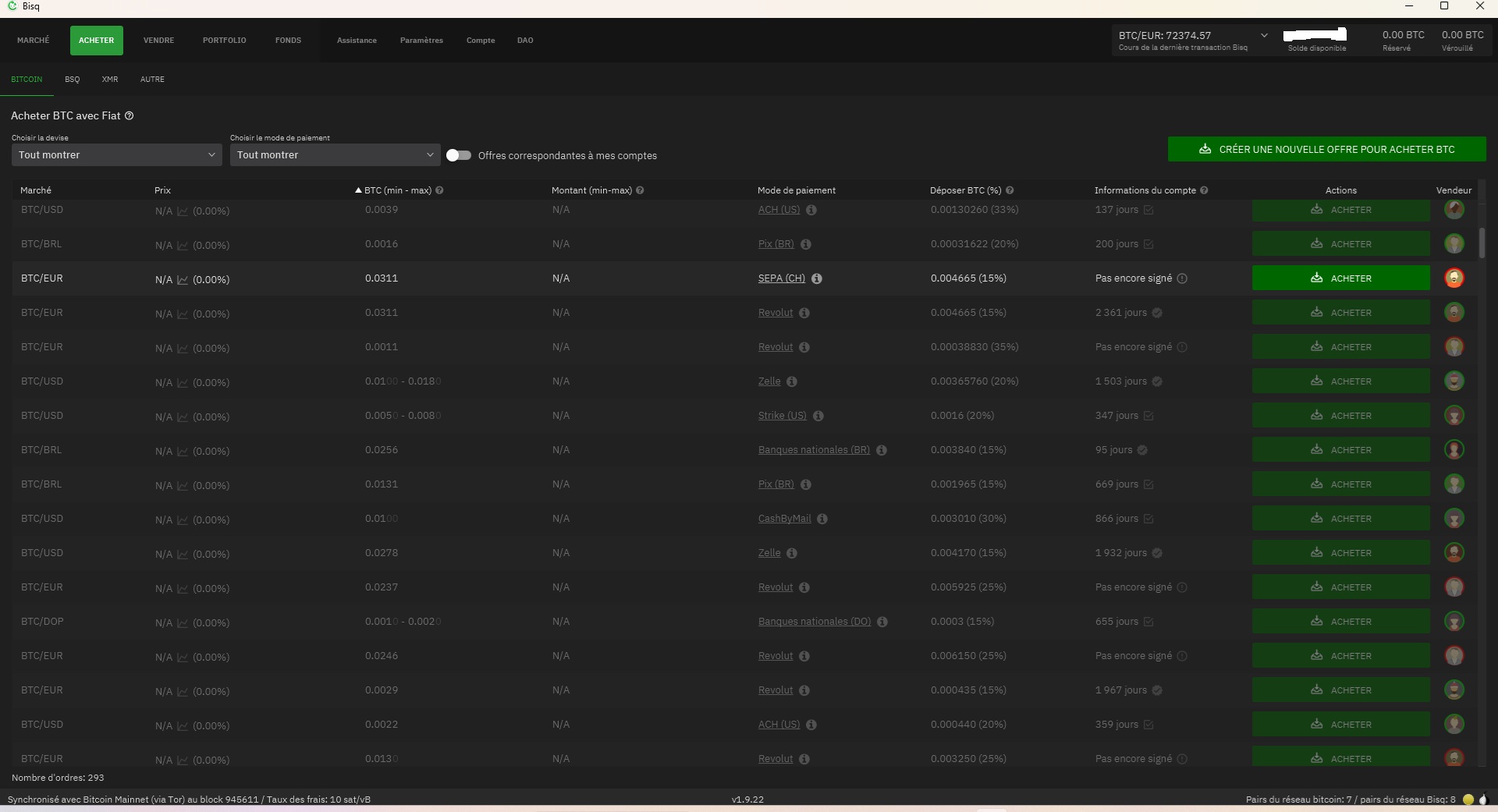The width and height of the screenshot is (1498, 812).
Task: Click help icon beside 'Acheter BTC avec Fiat'
Action: [130, 115]
